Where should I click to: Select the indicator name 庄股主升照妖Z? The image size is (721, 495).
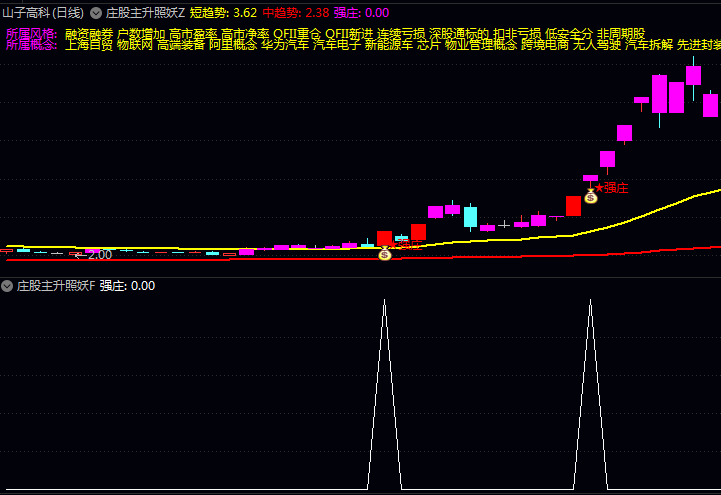[145, 13]
